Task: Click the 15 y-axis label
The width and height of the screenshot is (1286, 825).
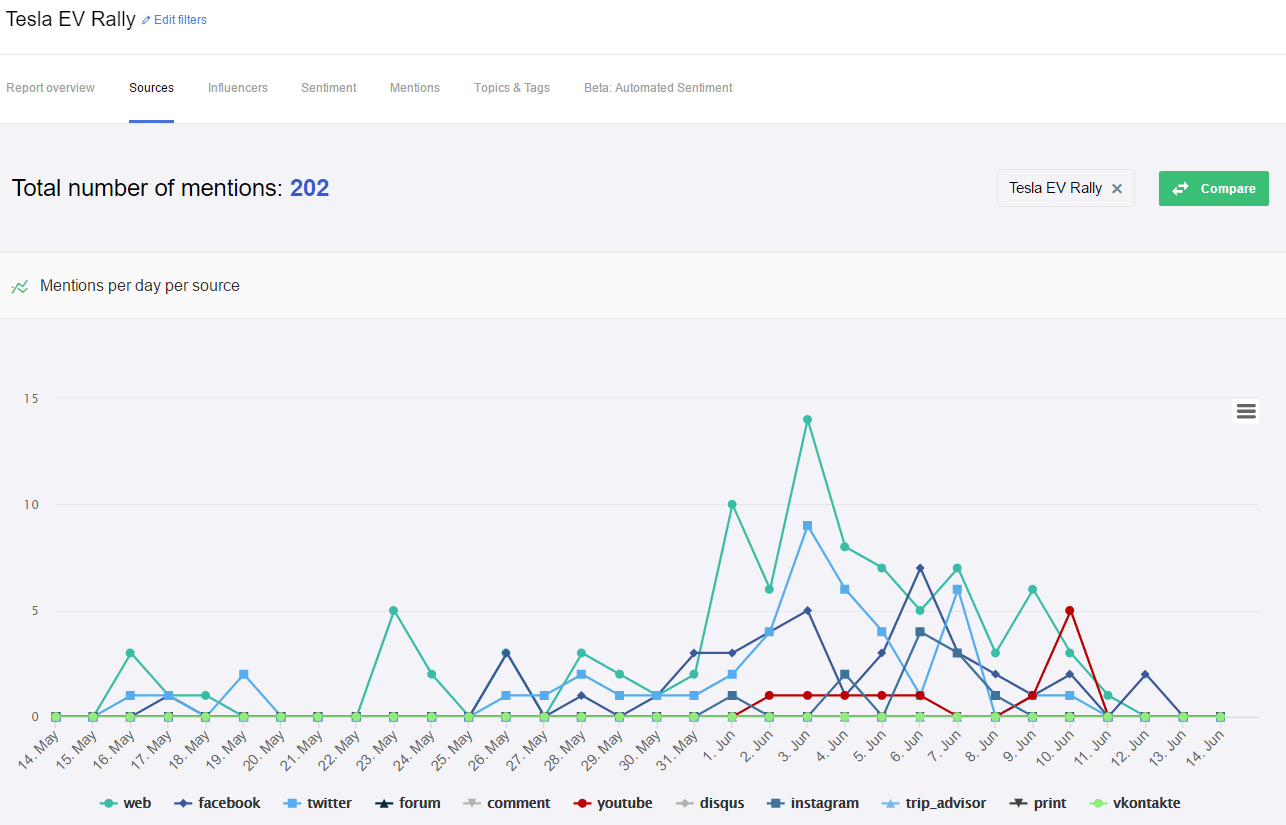Action: pyautogui.click(x=31, y=398)
